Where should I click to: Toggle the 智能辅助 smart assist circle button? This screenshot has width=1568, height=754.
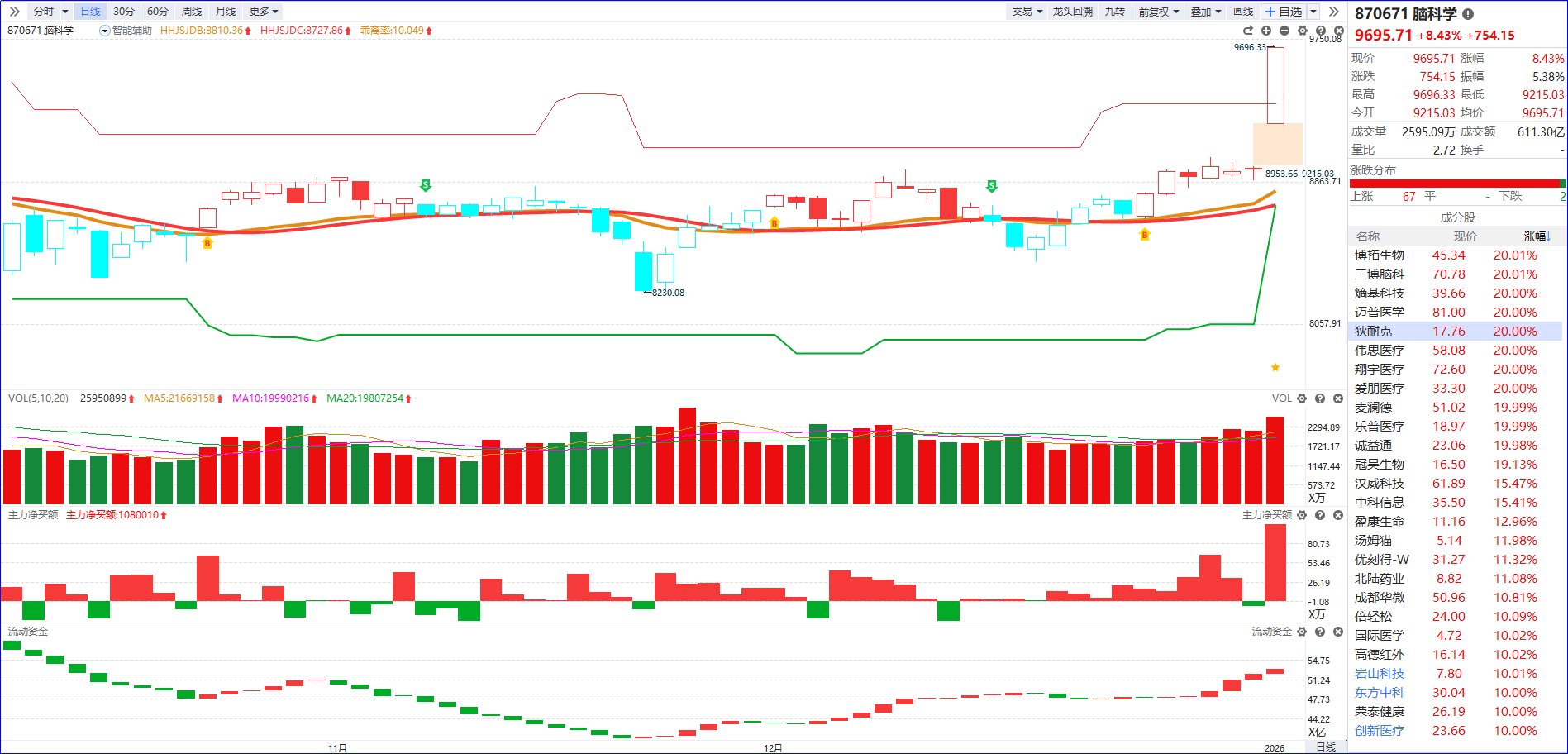[x=105, y=31]
